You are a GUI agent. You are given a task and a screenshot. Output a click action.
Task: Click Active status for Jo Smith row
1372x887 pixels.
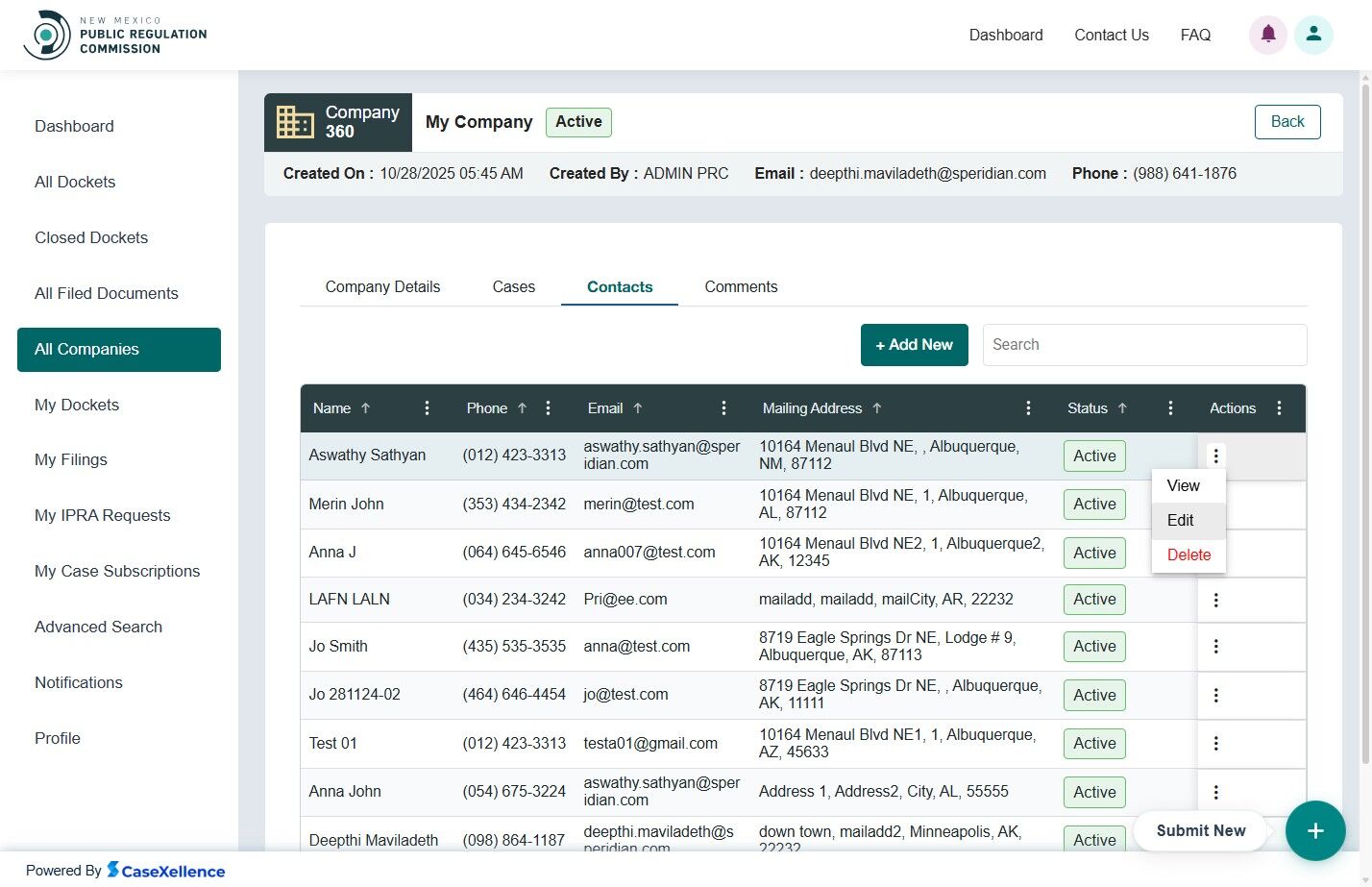(x=1094, y=647)
